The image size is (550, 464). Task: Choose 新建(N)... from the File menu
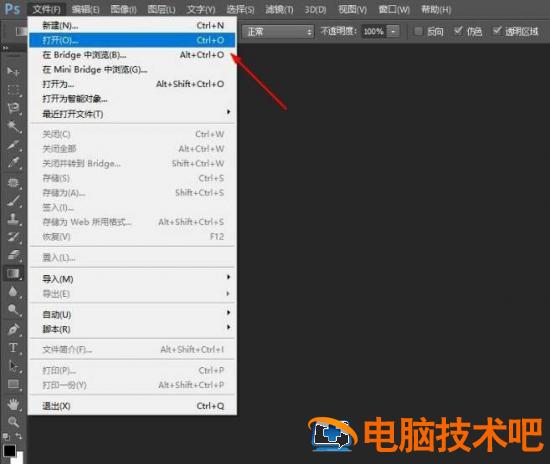133,25
